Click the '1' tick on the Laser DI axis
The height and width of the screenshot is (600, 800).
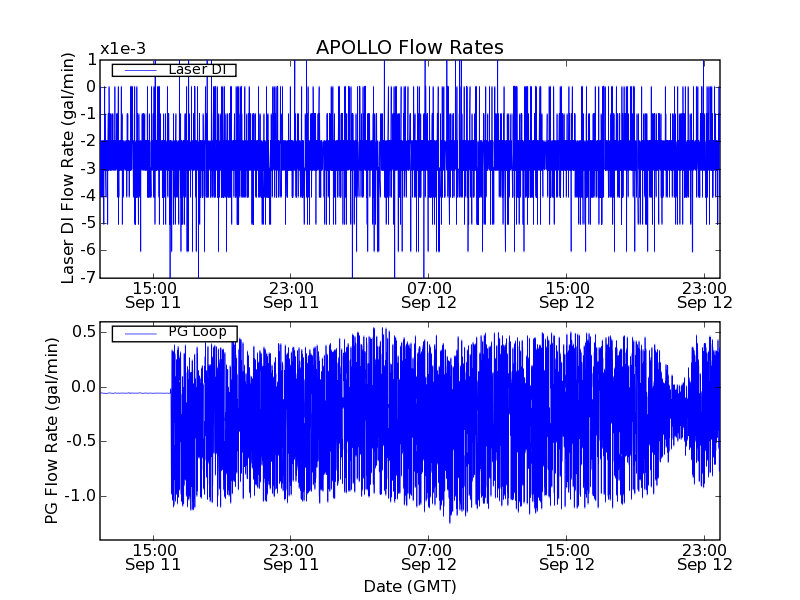pyautogui.click(x=91, y=60)
